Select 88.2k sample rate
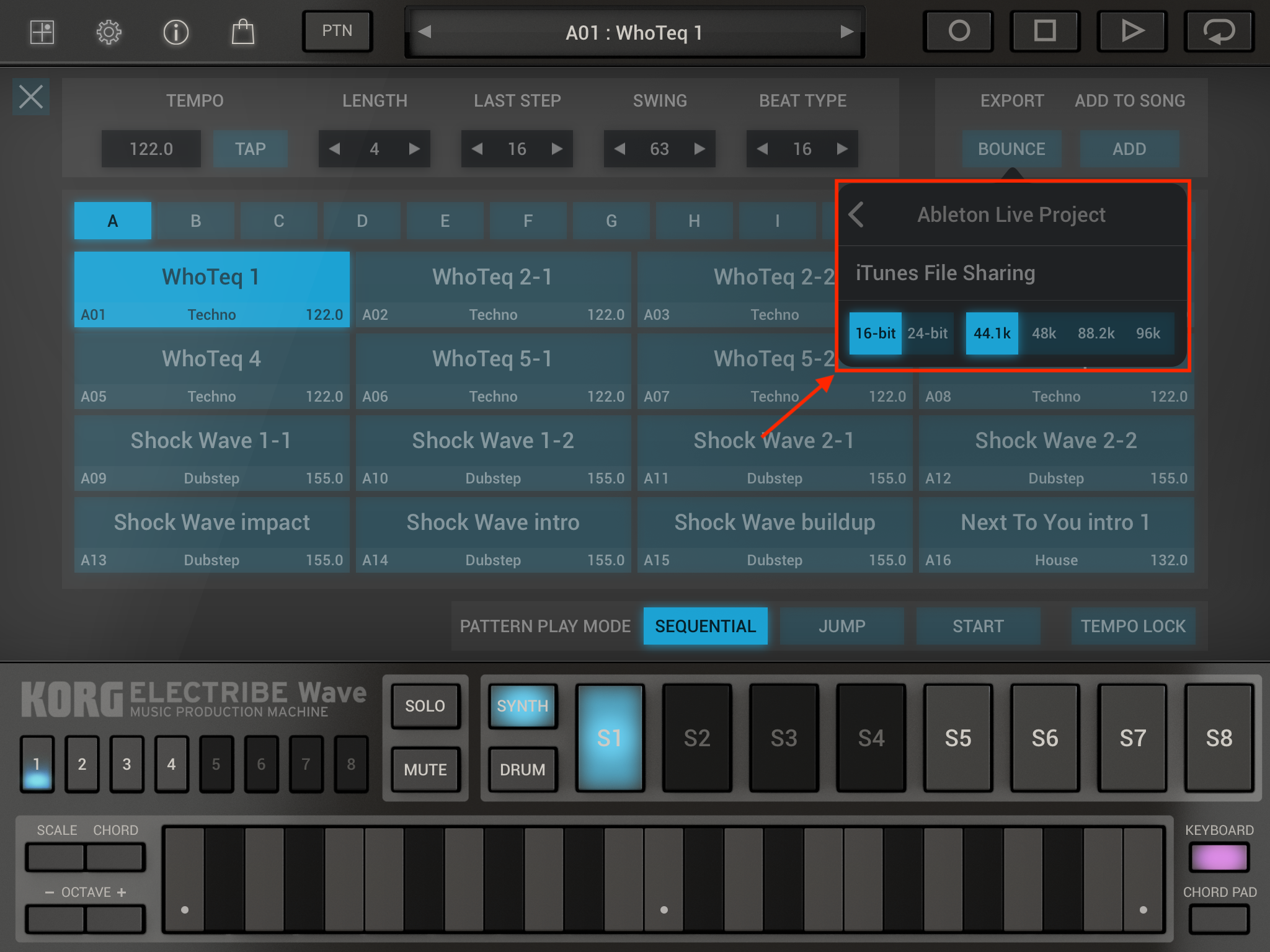This screenshot has height=952, width=1270. (1096, 333)
